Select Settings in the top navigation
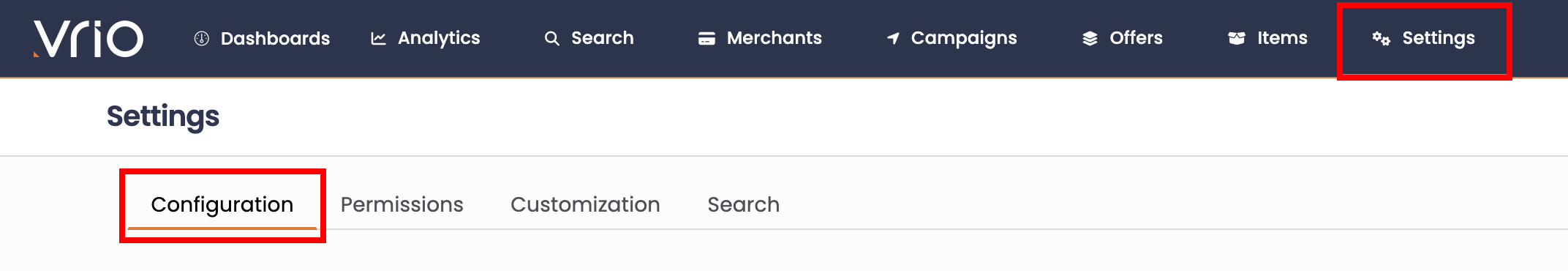Image resolution: width=1568 pixels, height=271 pixels. click(x=1439, y=38)
